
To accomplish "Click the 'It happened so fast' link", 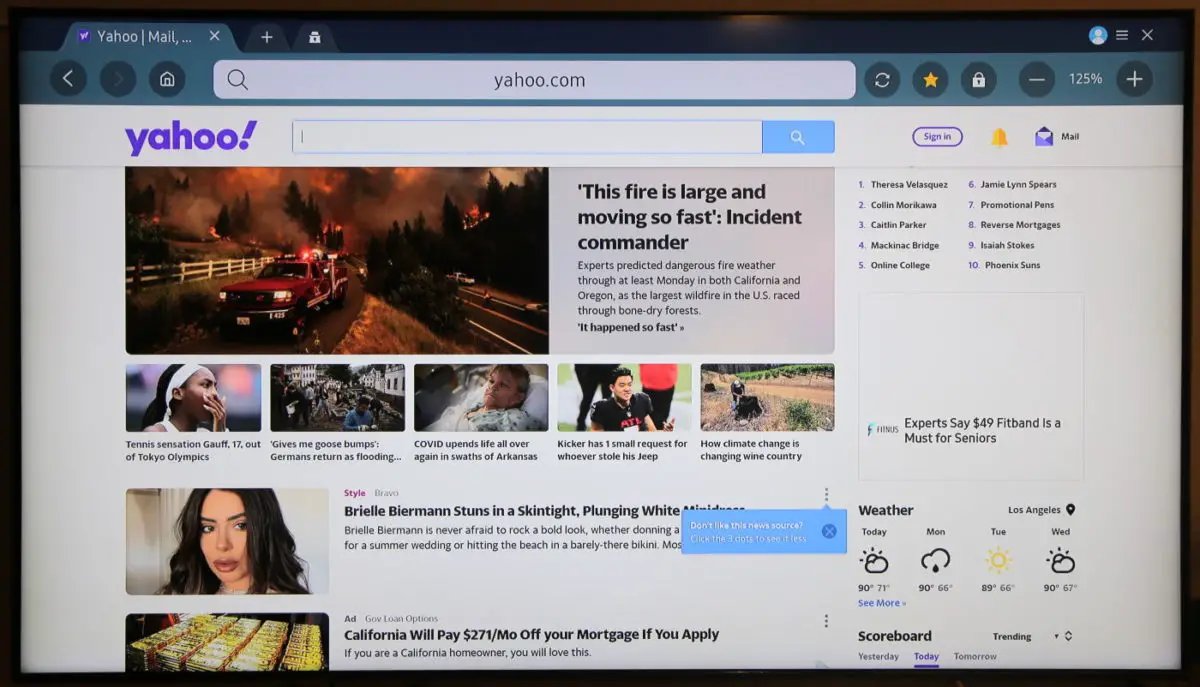I will (x=631, y=327).
